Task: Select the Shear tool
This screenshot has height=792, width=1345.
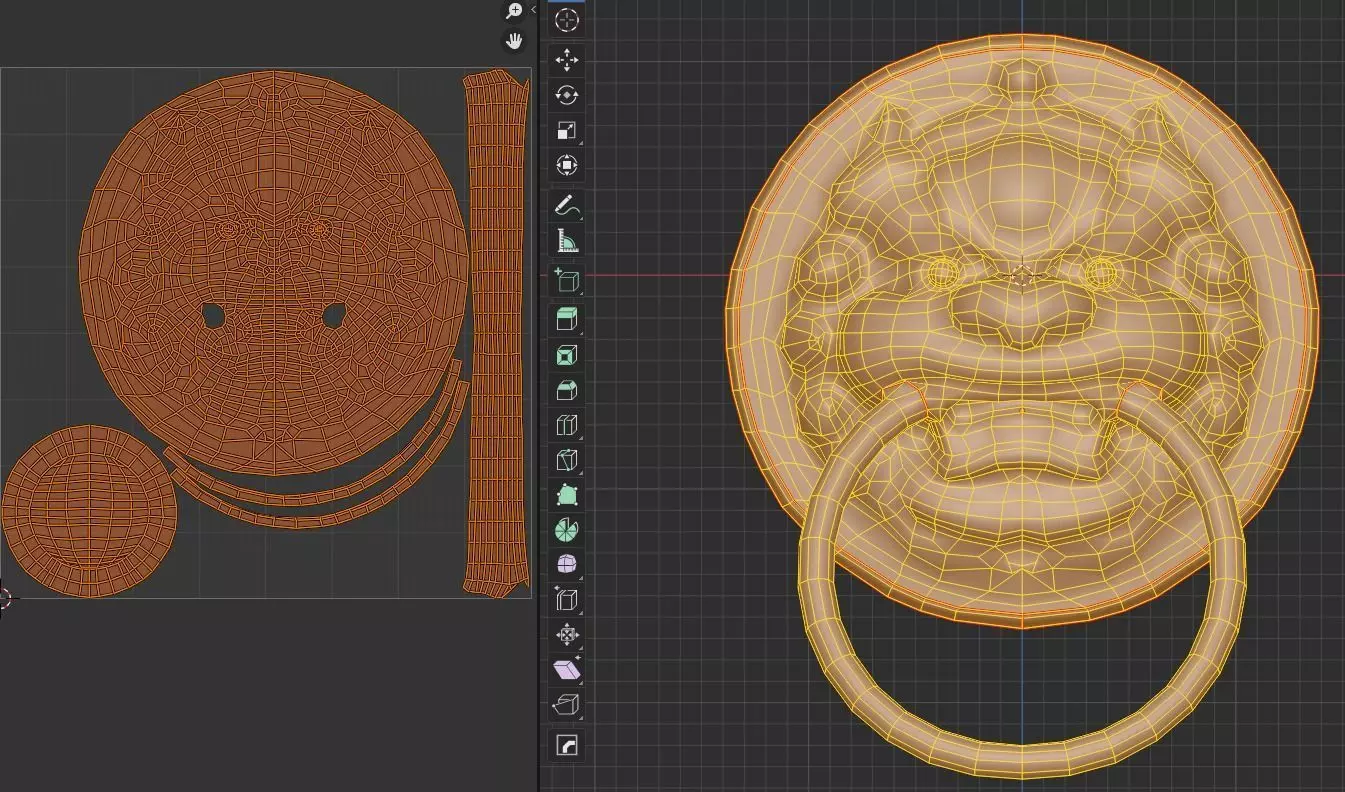Action: pyautogui.click(x=567, y=670)
